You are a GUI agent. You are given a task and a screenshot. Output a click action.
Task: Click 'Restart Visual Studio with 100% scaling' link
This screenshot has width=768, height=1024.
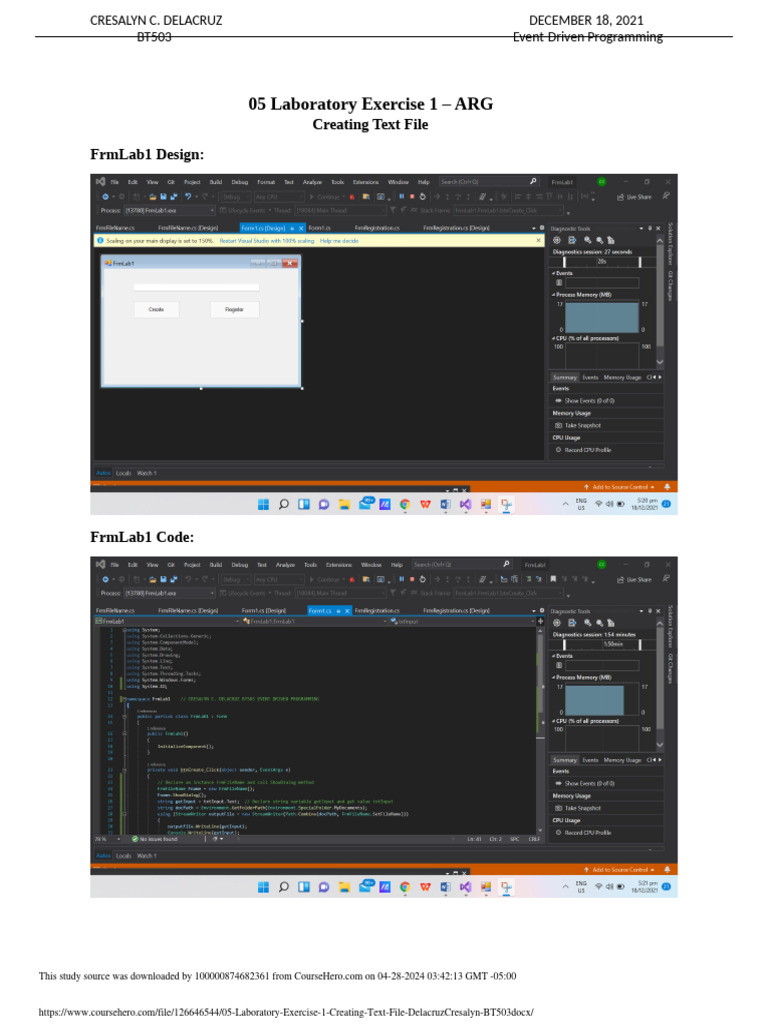click(267, 241)
